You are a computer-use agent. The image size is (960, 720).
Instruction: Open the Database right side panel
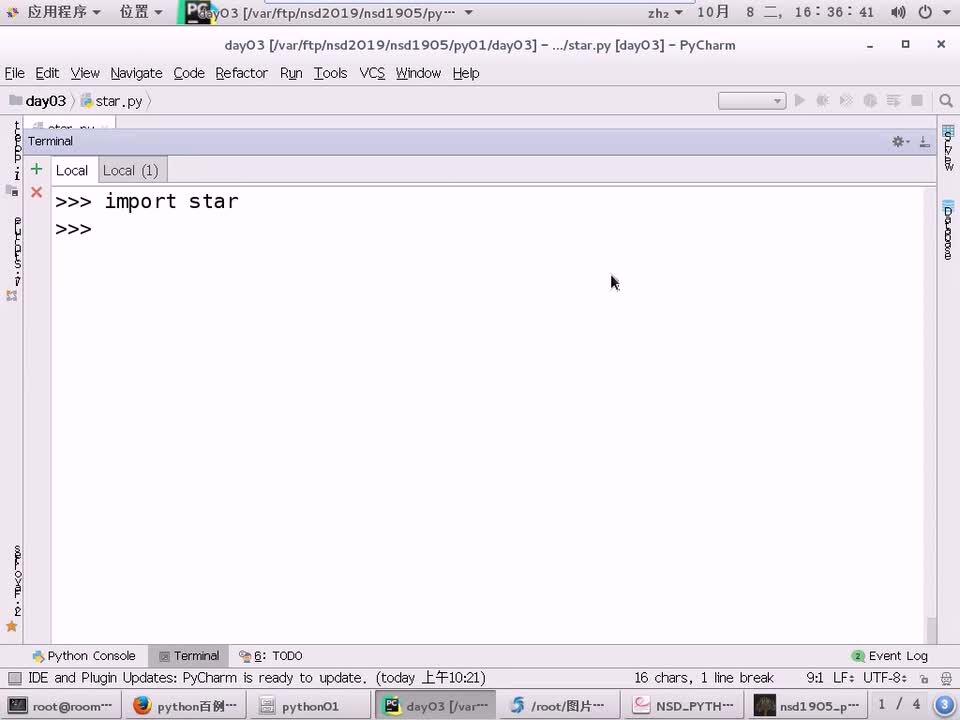[948, 230]
